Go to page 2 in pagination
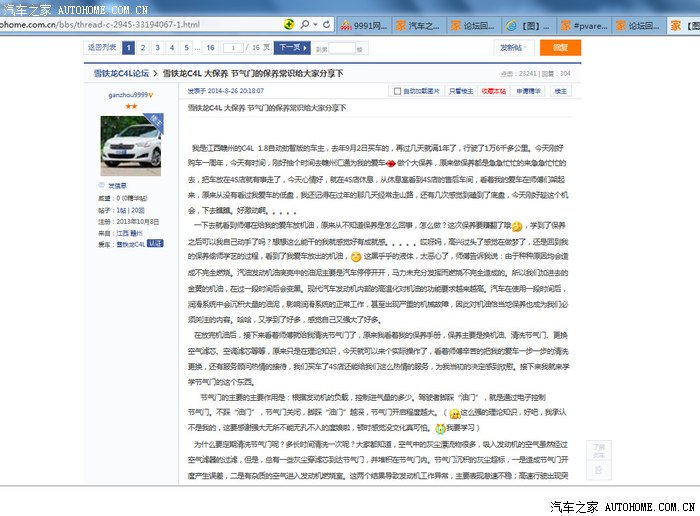Image resolution: width=700 pixels, height=516 pixels. [x=144, y=47]
